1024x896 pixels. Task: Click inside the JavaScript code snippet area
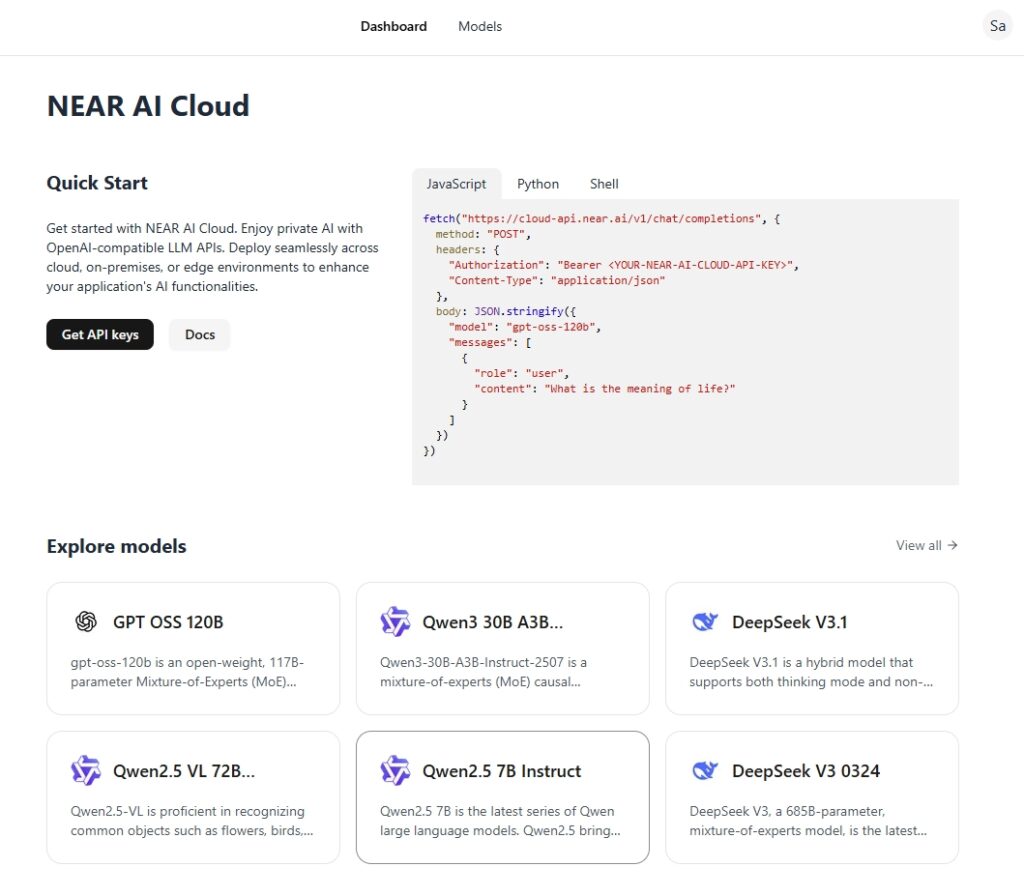pyautogui.click(x=685, y=340)
